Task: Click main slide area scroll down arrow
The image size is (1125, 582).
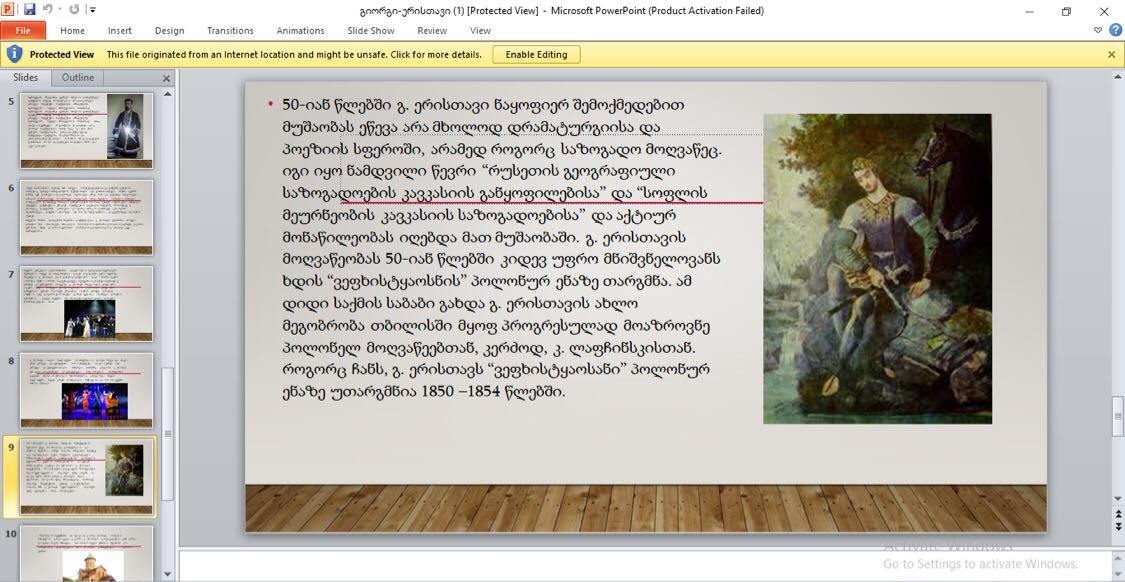Action: pyautogui.click(x=1118, y=498)
